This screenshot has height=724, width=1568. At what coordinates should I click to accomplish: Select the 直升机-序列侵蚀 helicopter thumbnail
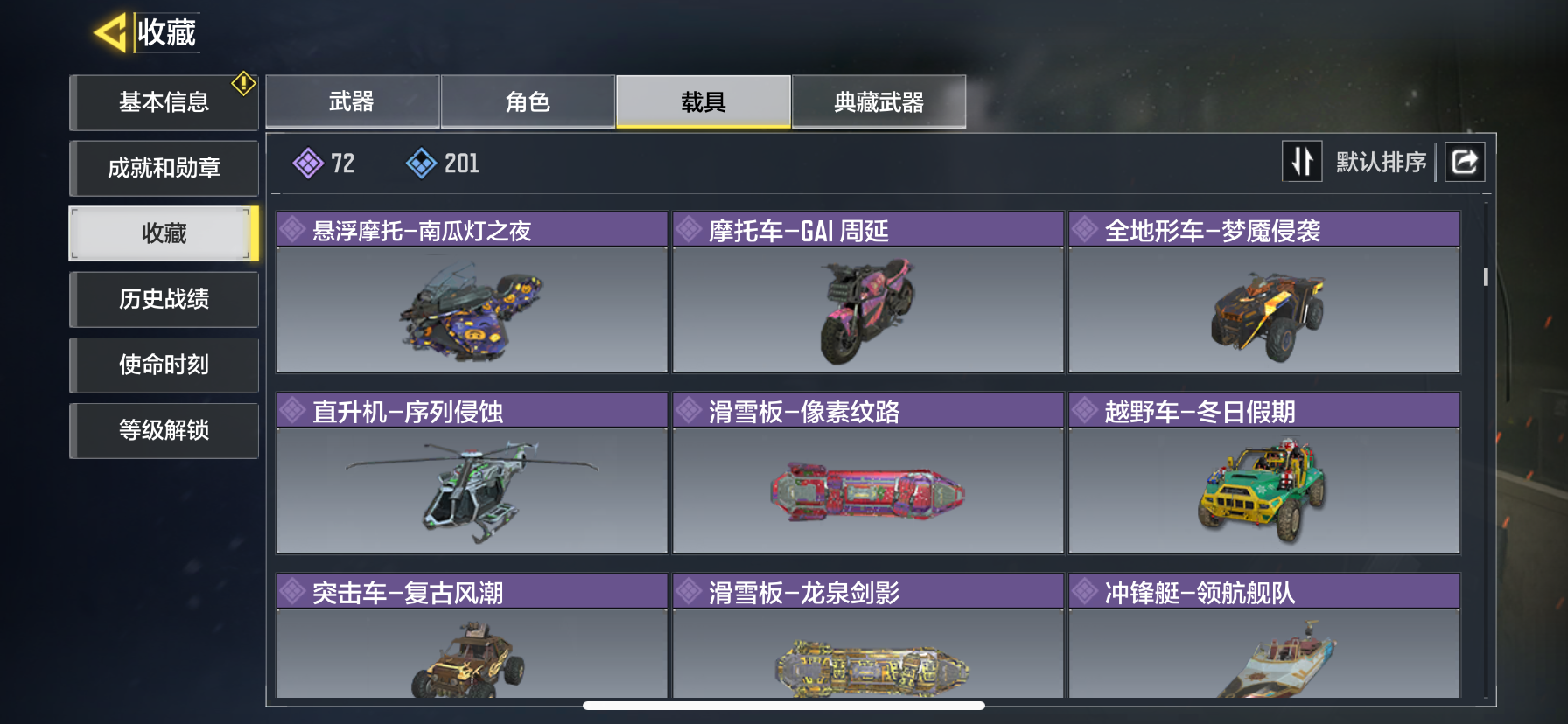click(x=472, y=491)
